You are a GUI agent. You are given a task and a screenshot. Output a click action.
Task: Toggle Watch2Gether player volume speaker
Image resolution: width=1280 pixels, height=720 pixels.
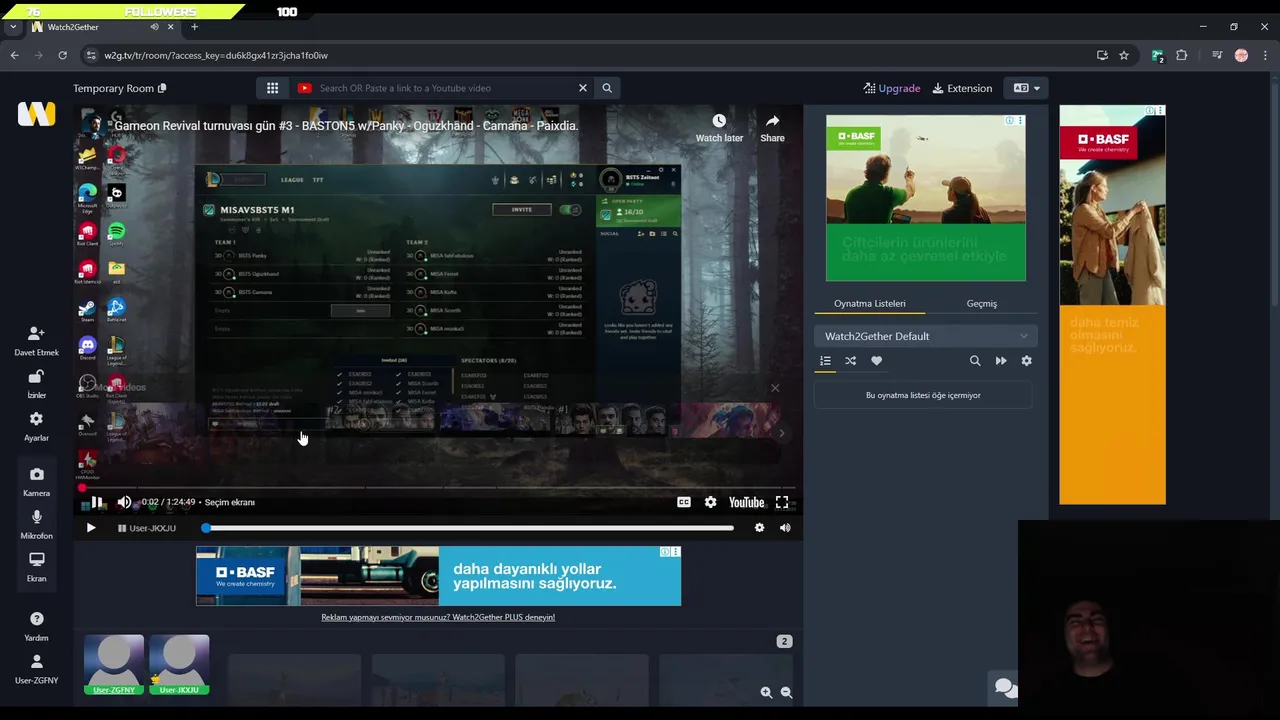(x=785, y=528)
